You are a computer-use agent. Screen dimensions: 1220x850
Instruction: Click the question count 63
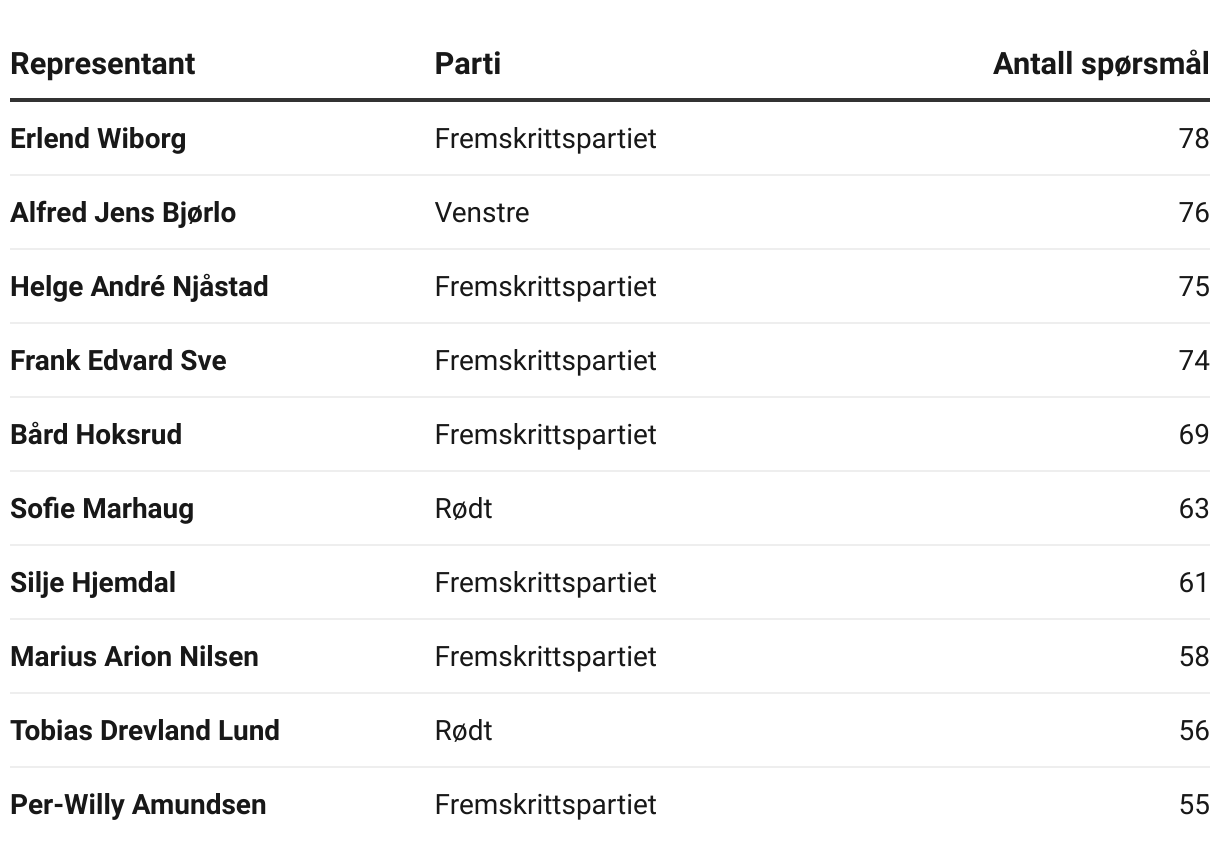[1194, 508]
